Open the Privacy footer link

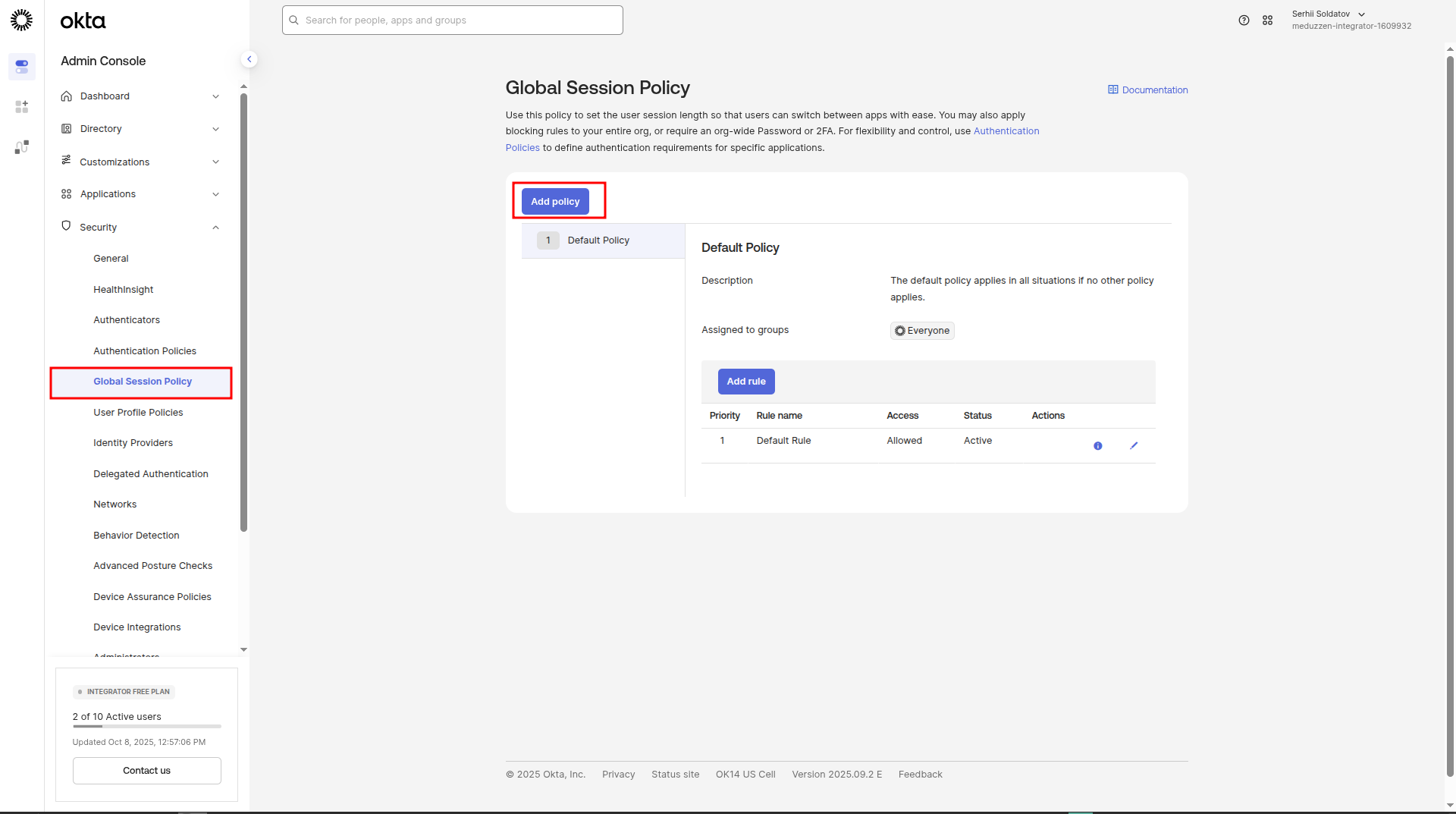pyautogui.click(x=619, y=775)
